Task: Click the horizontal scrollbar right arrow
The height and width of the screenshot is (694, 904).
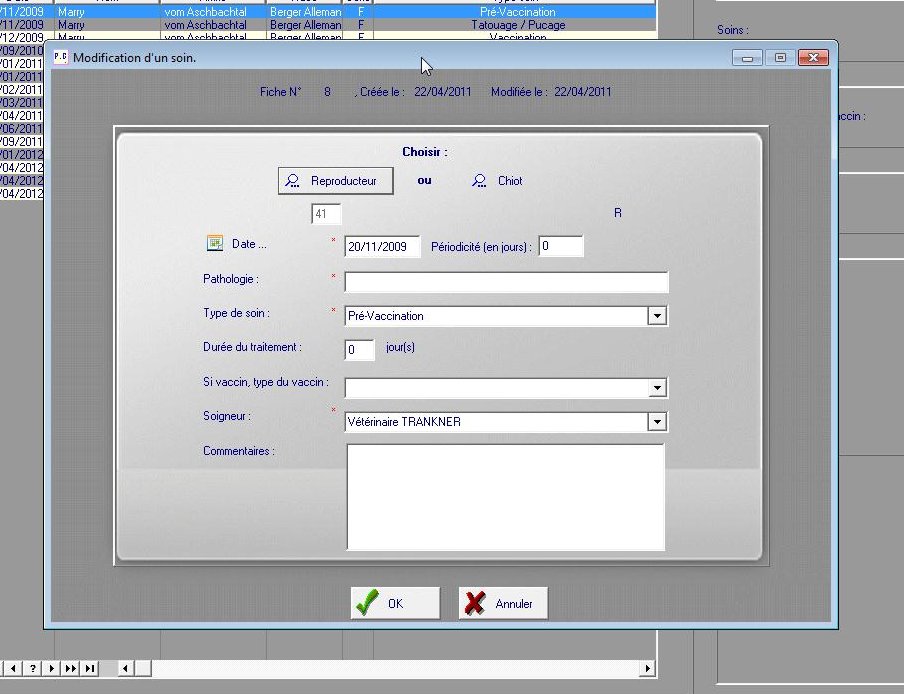Action: [647, 668]
